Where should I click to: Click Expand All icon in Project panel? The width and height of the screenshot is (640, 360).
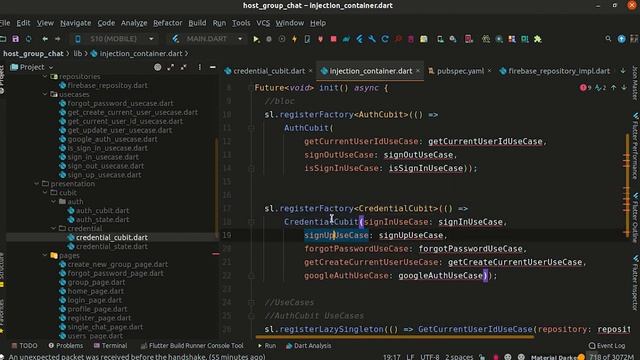pos(171,67)
